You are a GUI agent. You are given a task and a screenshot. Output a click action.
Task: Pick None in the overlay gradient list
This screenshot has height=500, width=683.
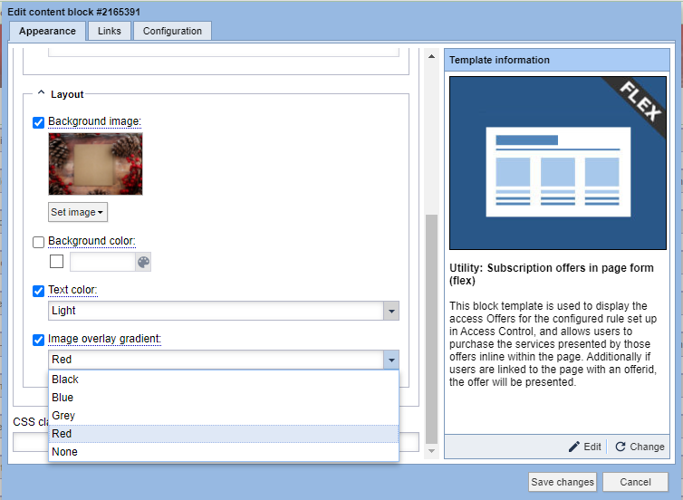[x=64, y=452]
